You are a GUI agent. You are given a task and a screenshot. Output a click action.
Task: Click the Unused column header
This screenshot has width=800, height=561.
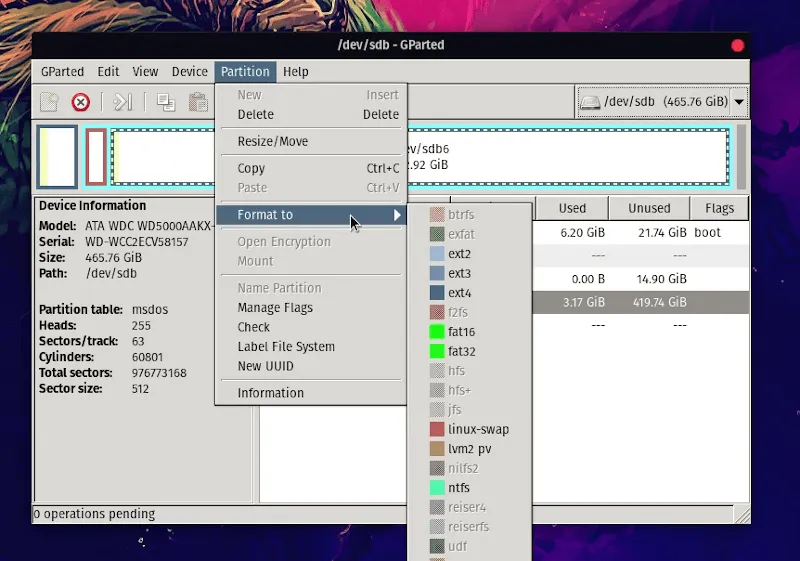click(x=649, y=208)
